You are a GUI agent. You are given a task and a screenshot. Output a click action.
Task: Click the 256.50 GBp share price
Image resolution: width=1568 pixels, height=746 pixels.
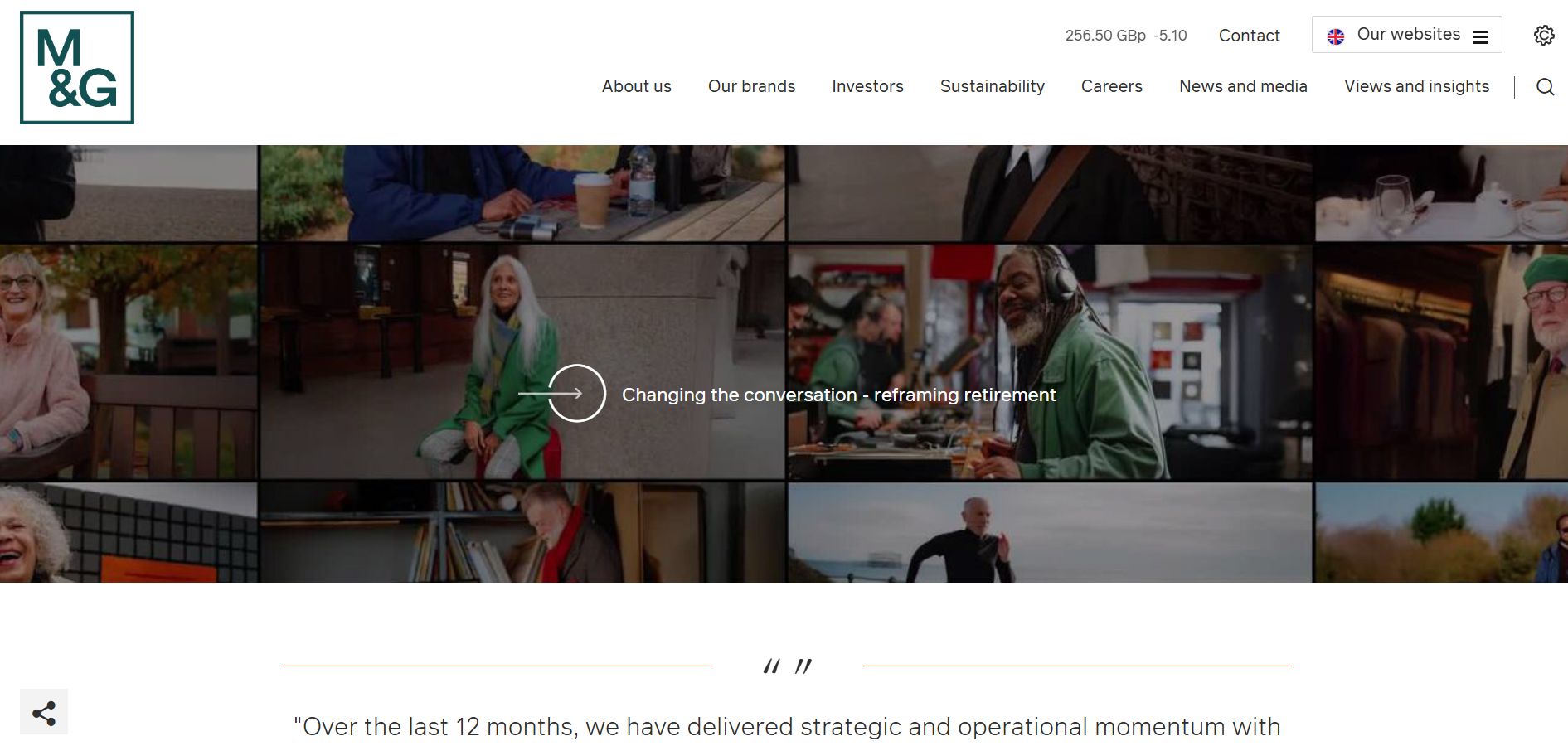pyautogui.click(x=1105, y=36)
